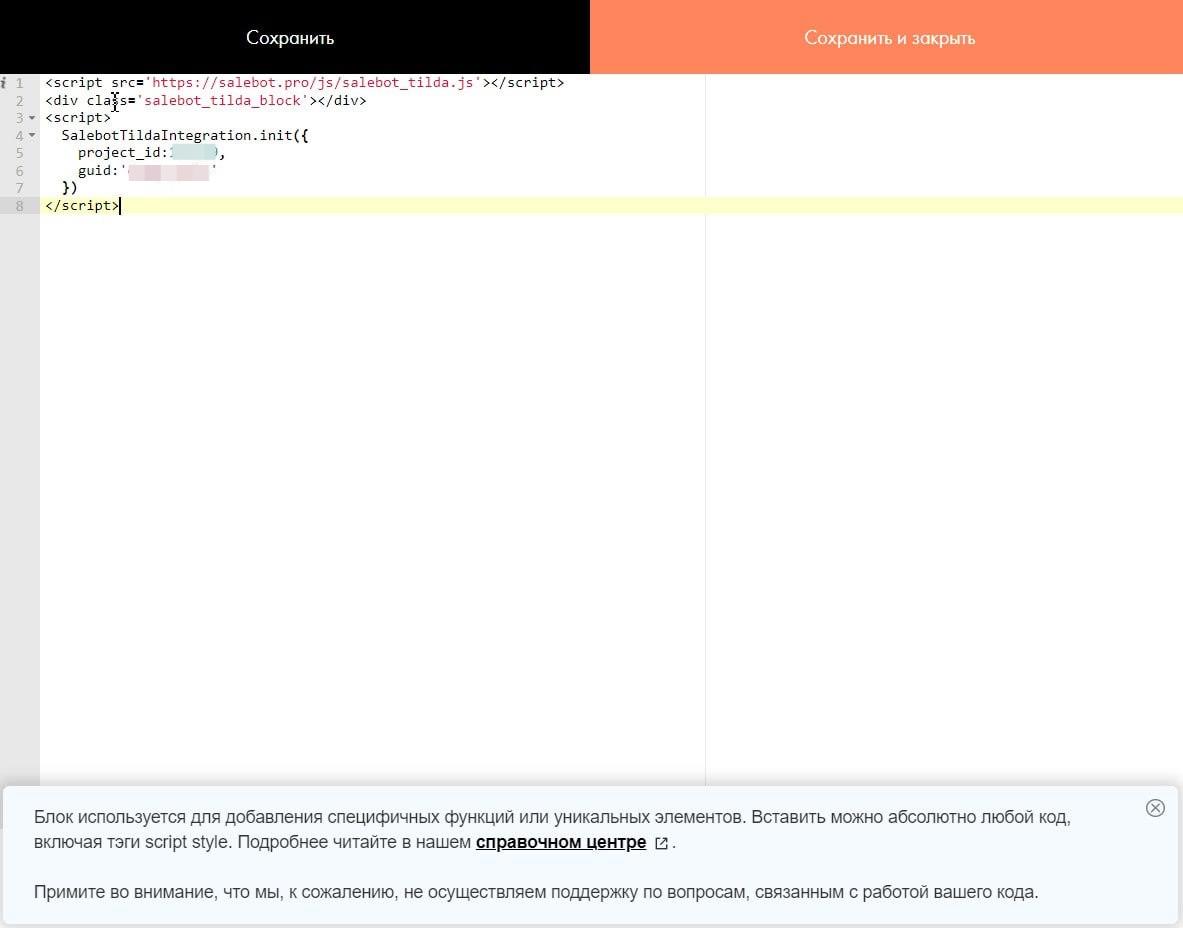Click line number 5 in the gutter
The image size is (1183, 928).
20,153
